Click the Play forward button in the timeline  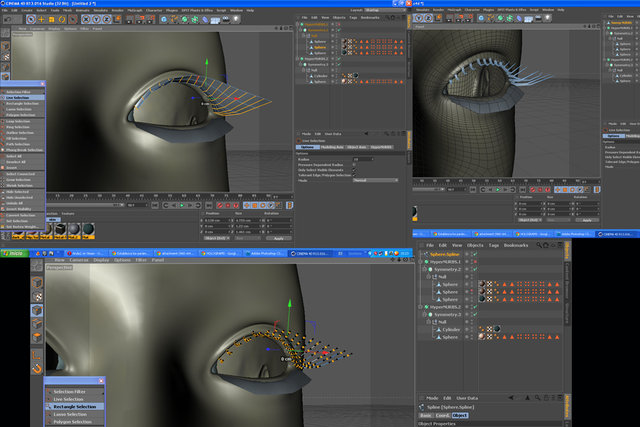(182, 205)
